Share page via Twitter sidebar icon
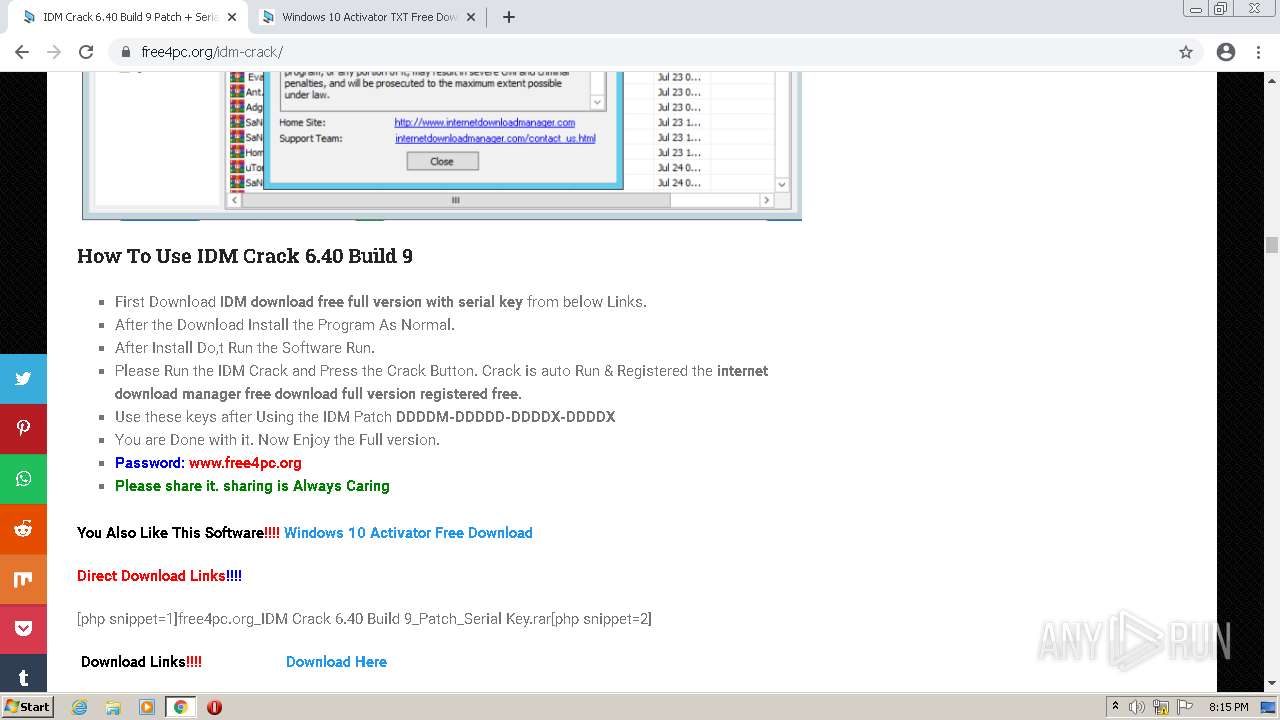Viewport: 1280px width, 720px height. coord(23,379)
